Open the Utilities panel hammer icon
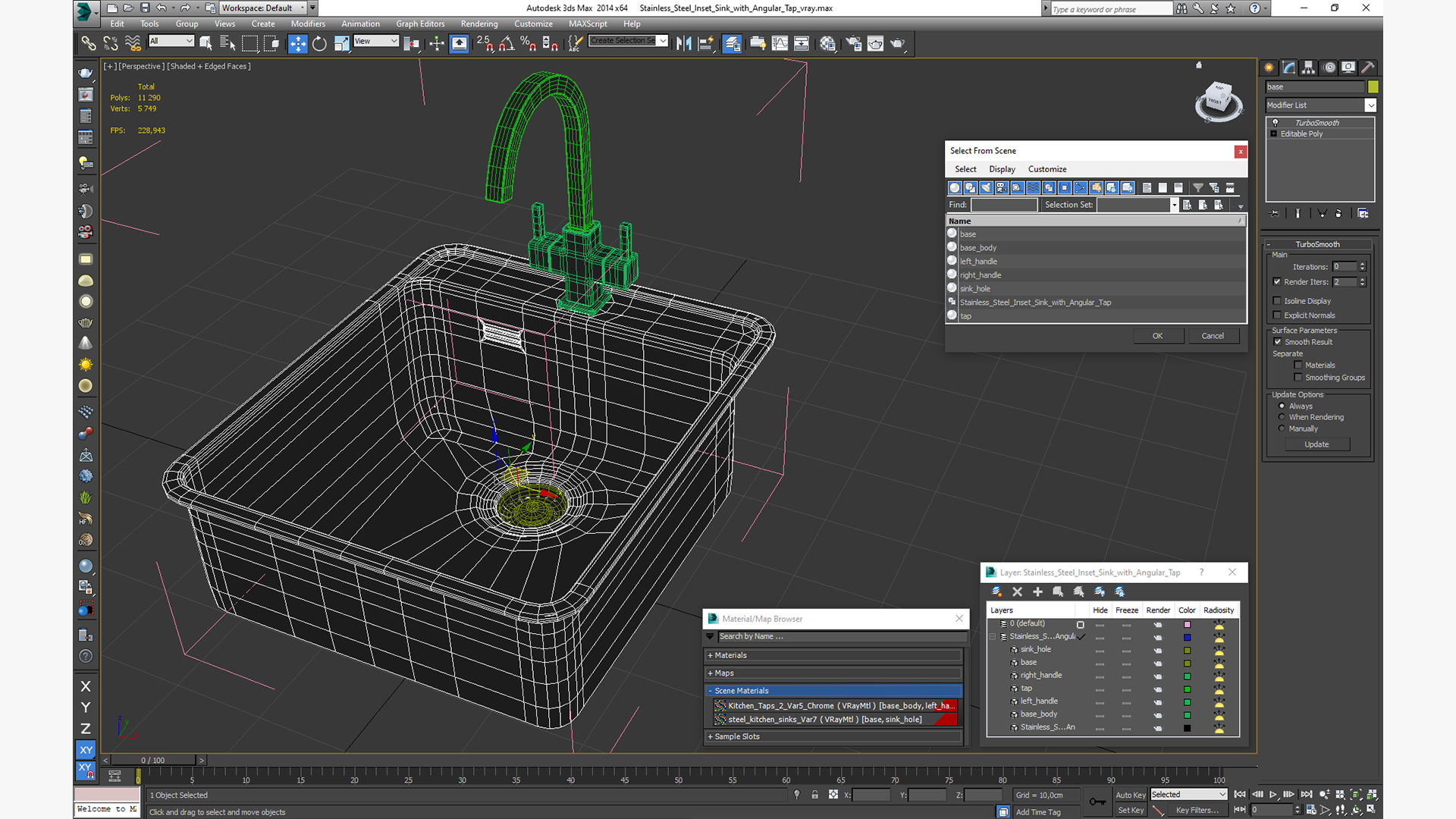 [1368, 67]
